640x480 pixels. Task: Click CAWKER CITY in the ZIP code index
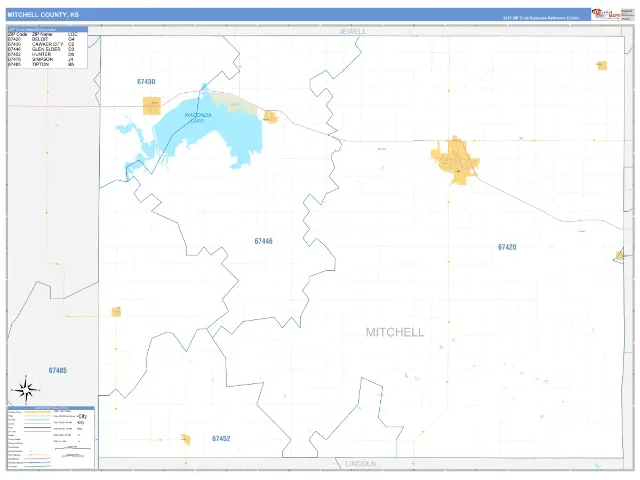coord(47,44)
